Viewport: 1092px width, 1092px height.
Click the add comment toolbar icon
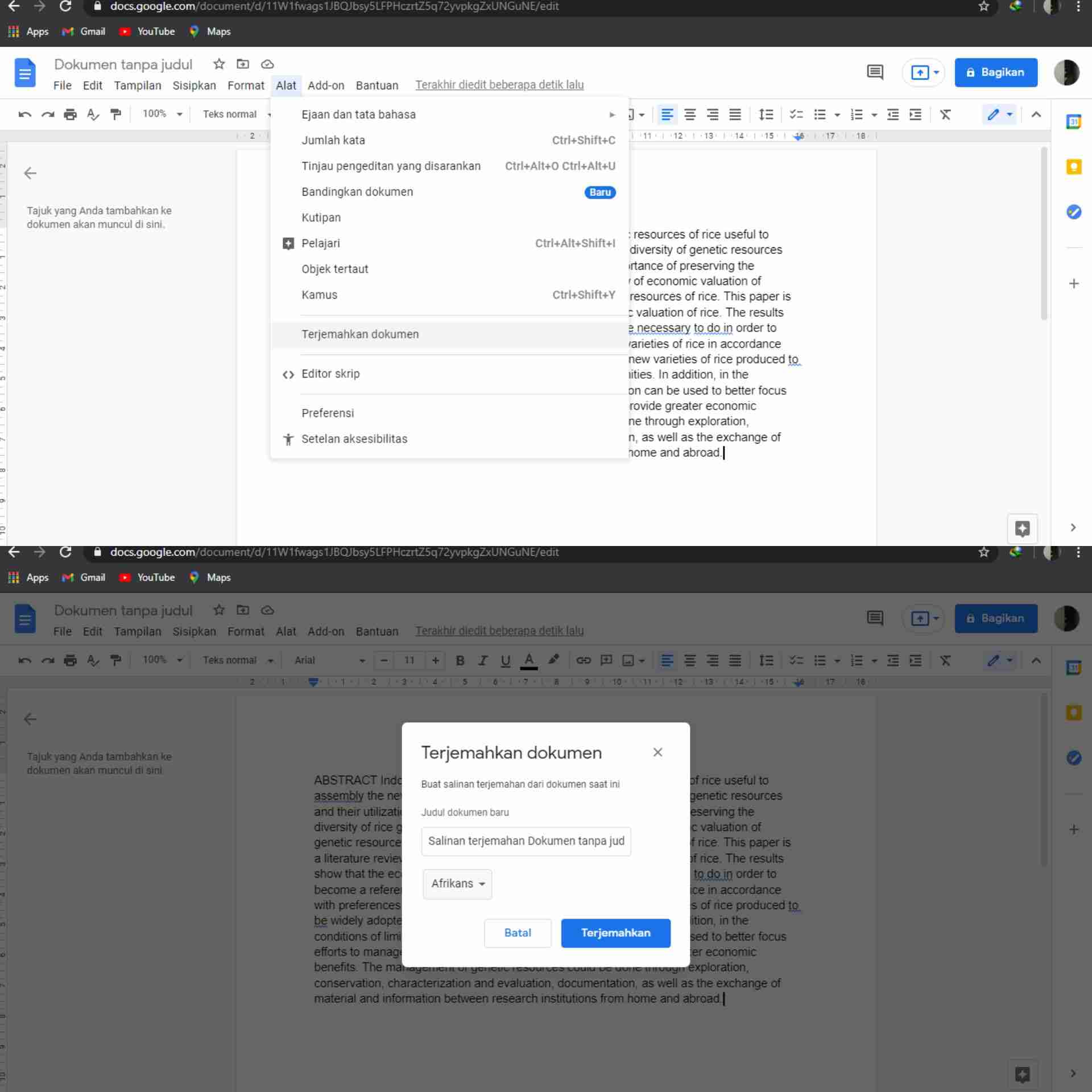(606, 660)
